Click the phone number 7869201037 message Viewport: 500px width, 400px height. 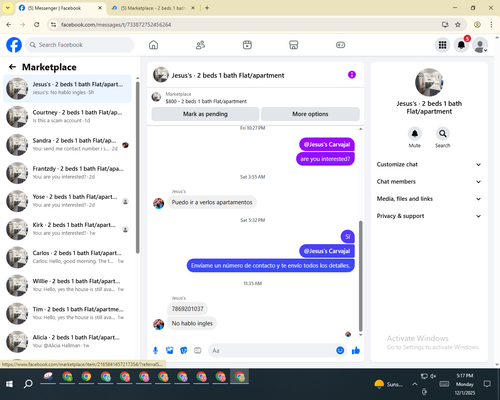tap(188, 309)
